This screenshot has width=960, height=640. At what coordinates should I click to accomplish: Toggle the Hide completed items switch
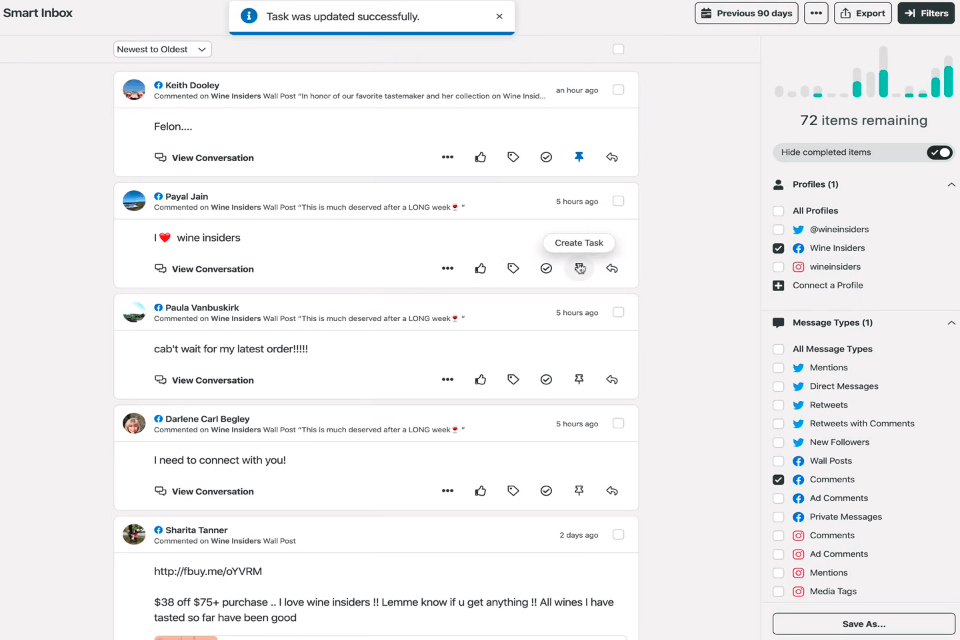tap(939, 152)
